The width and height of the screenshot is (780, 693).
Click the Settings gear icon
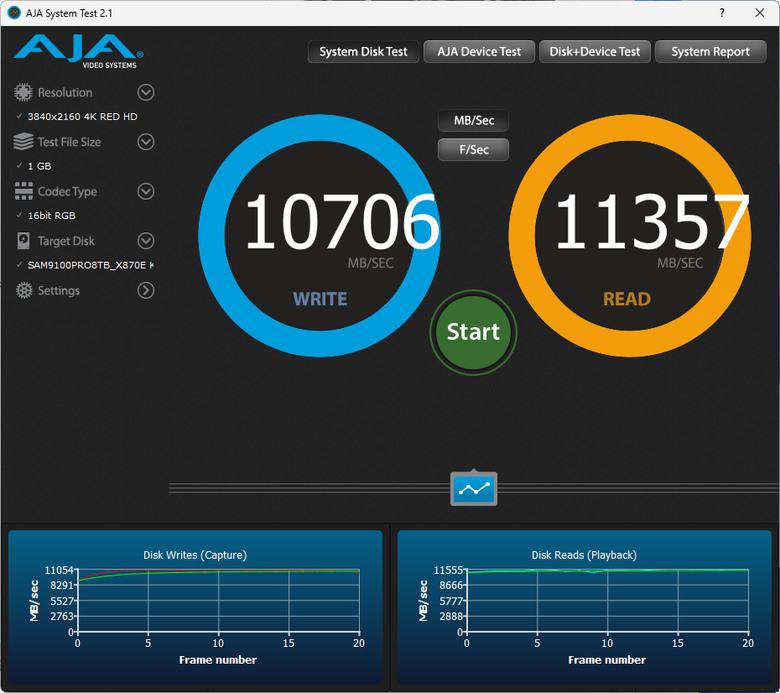pyautogui.click(x=24, y=290)
